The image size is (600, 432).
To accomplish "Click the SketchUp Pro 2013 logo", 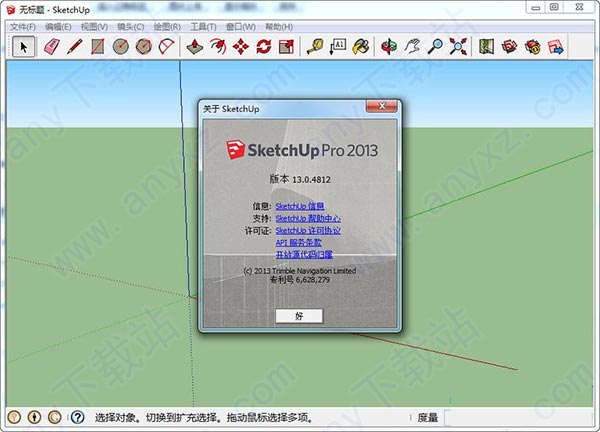I will tap(302, 150).
